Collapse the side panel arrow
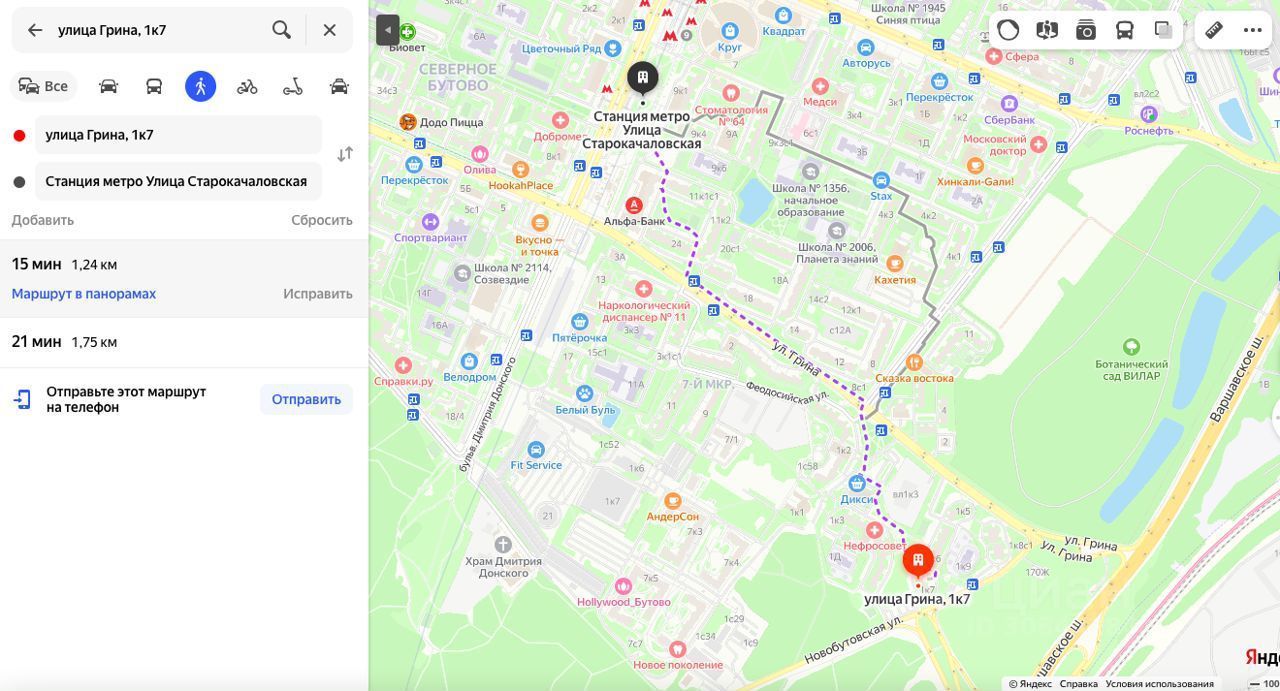The width and height of the screenshot is (1280, 691). [388, 30]
